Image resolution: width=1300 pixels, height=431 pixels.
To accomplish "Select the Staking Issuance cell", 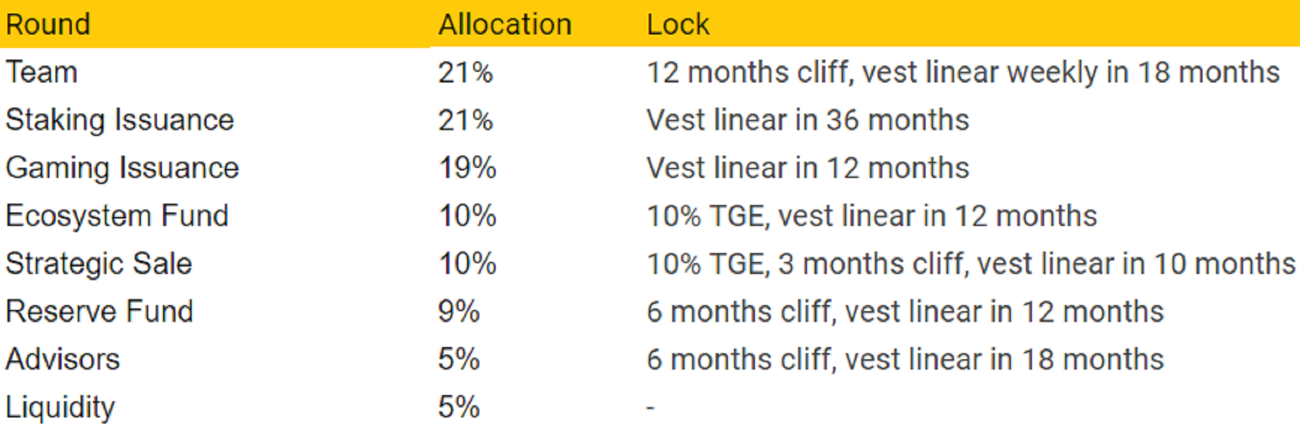I will pos(119,120).
